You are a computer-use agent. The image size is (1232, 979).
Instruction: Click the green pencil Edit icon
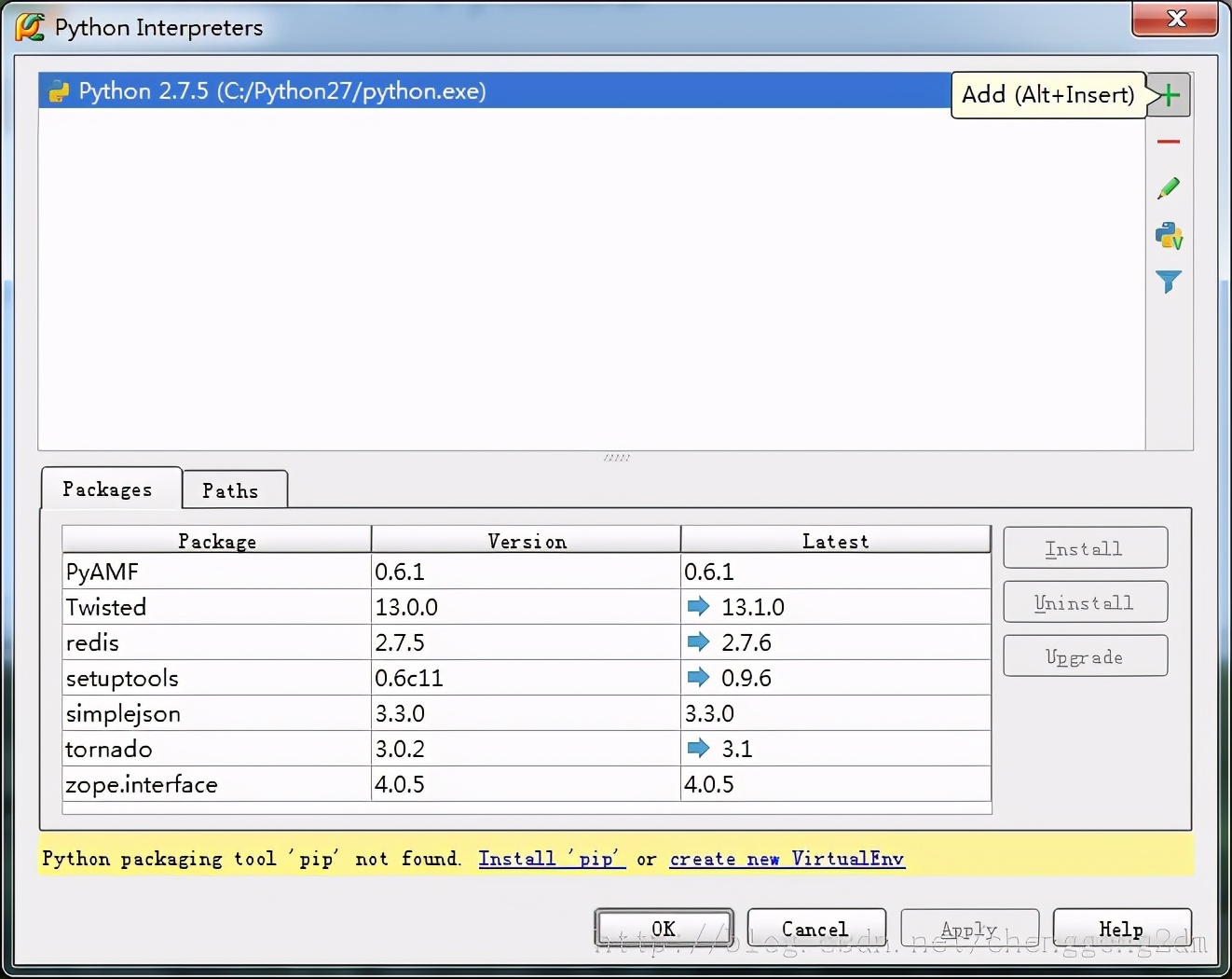pyautogui.click(x=1169, y=188)
